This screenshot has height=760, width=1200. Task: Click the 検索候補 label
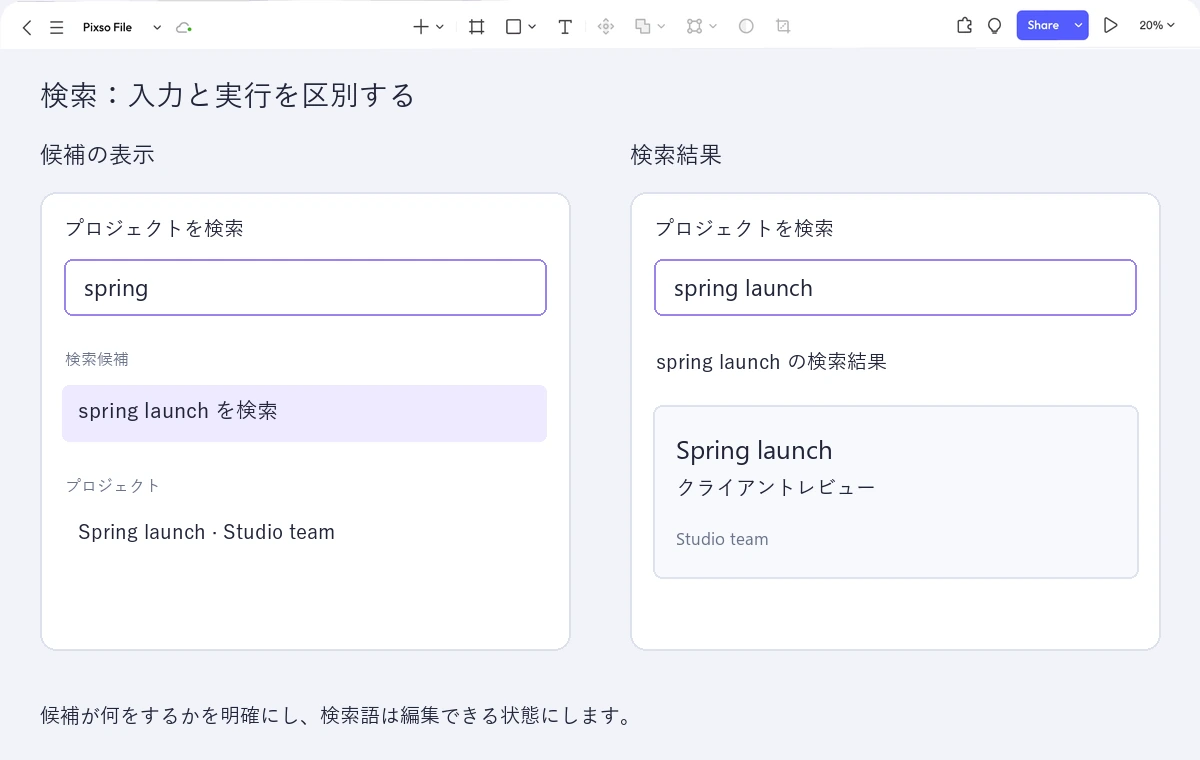(97, 359)
